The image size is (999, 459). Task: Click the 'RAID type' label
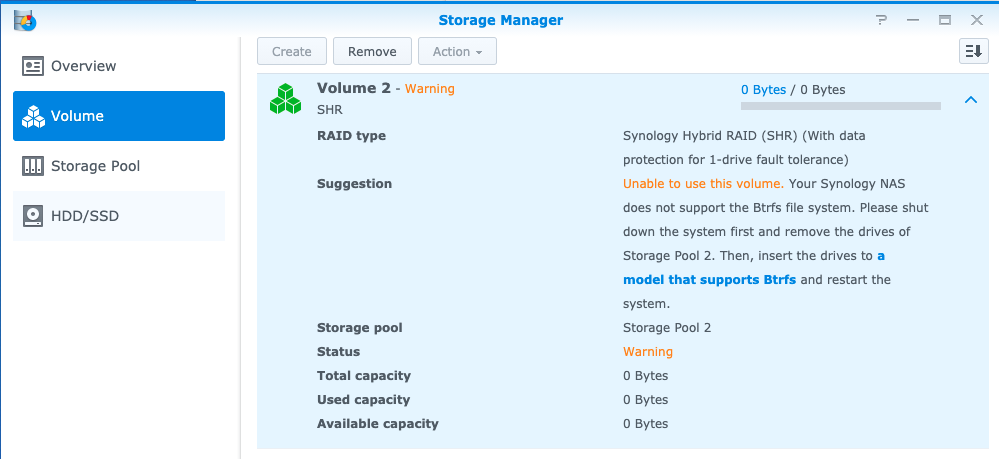(x=351, y=136)
